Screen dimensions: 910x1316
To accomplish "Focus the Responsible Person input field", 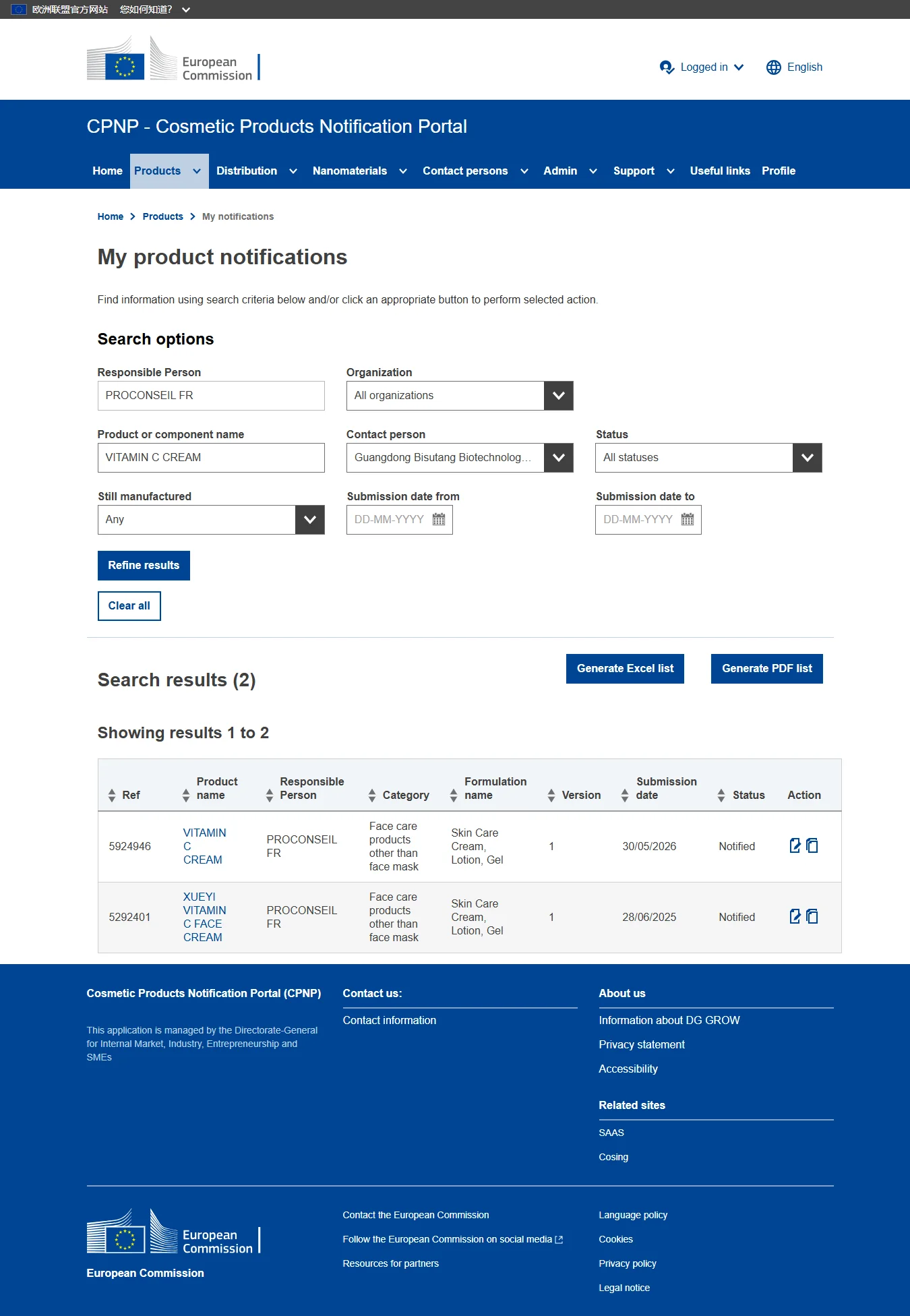I will point(211,396).
